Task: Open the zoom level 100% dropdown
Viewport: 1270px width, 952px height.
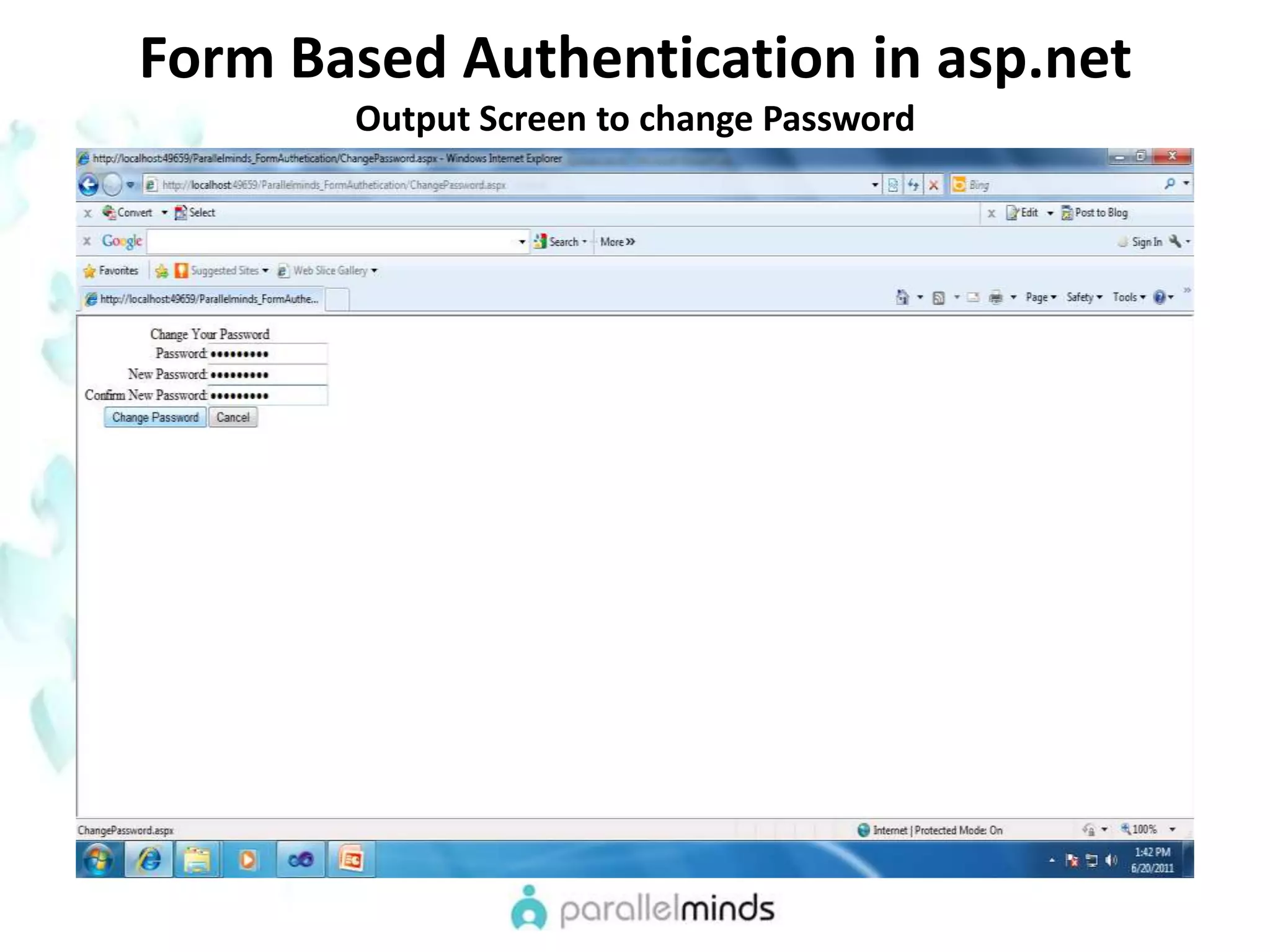Action: 1172,829
